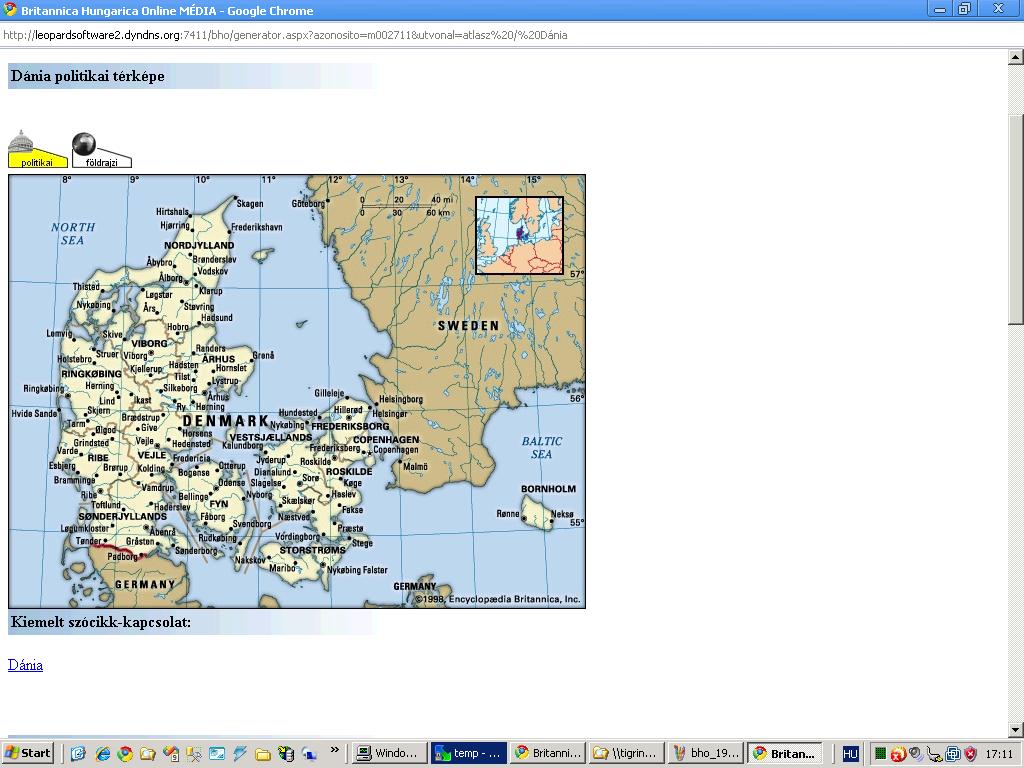1024x768 pixels.
Task: Click the BORNHOLM label on the map
Action: 549,488
